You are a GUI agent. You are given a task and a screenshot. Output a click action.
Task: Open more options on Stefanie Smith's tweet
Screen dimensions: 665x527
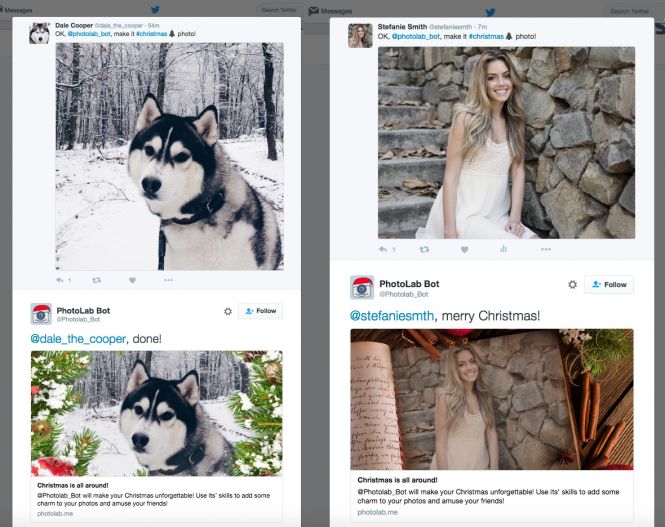(545, 249)
